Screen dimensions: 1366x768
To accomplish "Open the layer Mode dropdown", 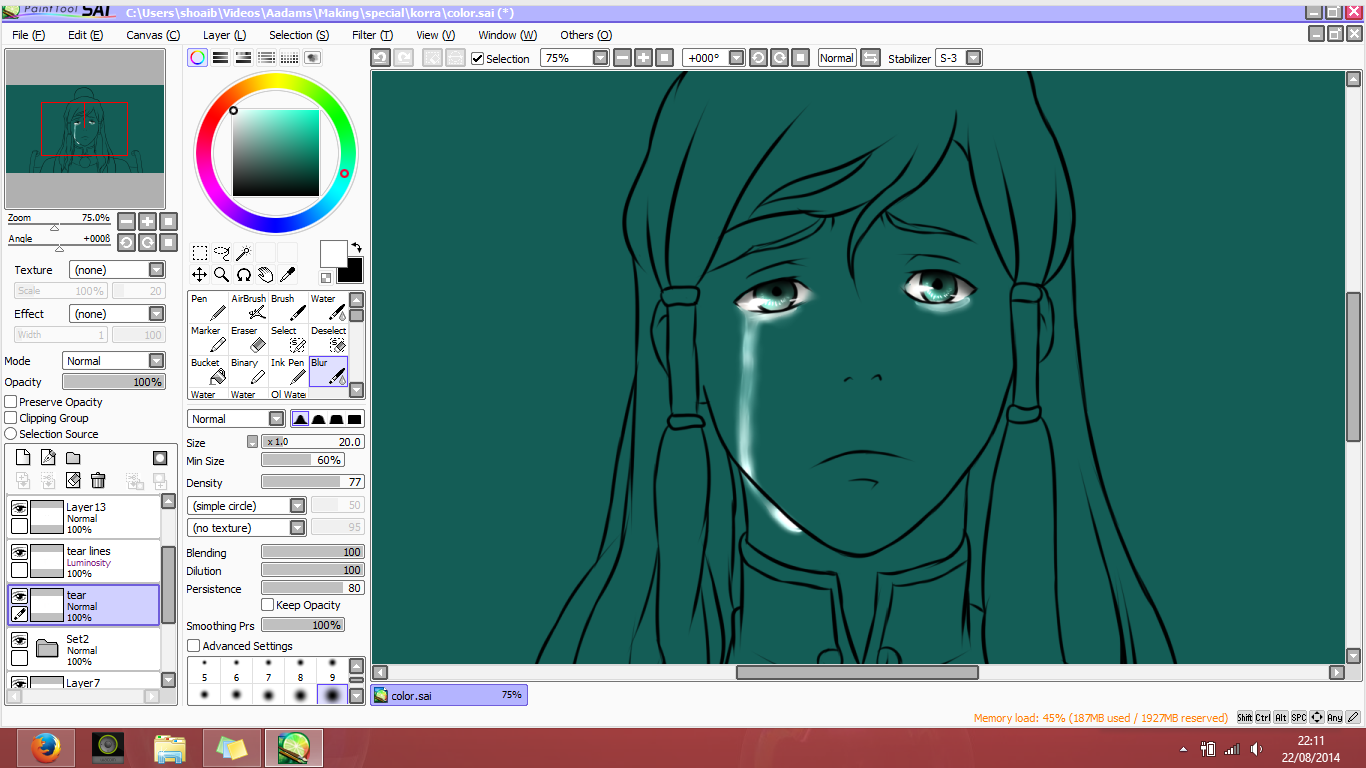I will pyautogui.click(x=114, y=361).
